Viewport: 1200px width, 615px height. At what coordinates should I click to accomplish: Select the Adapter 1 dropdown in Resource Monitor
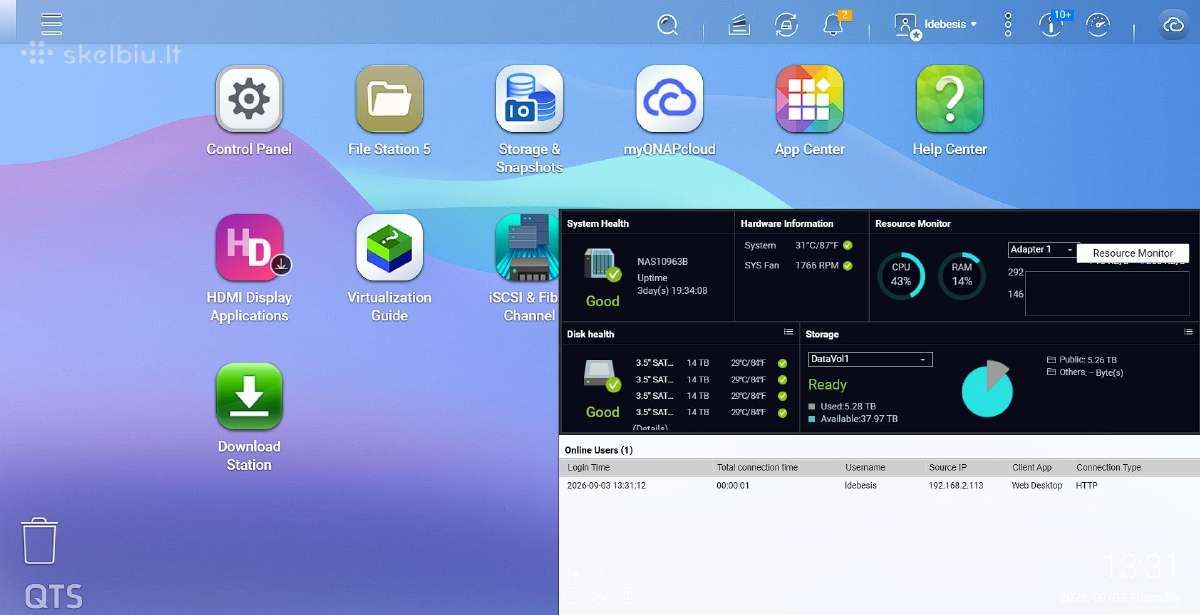[1043, 249]
